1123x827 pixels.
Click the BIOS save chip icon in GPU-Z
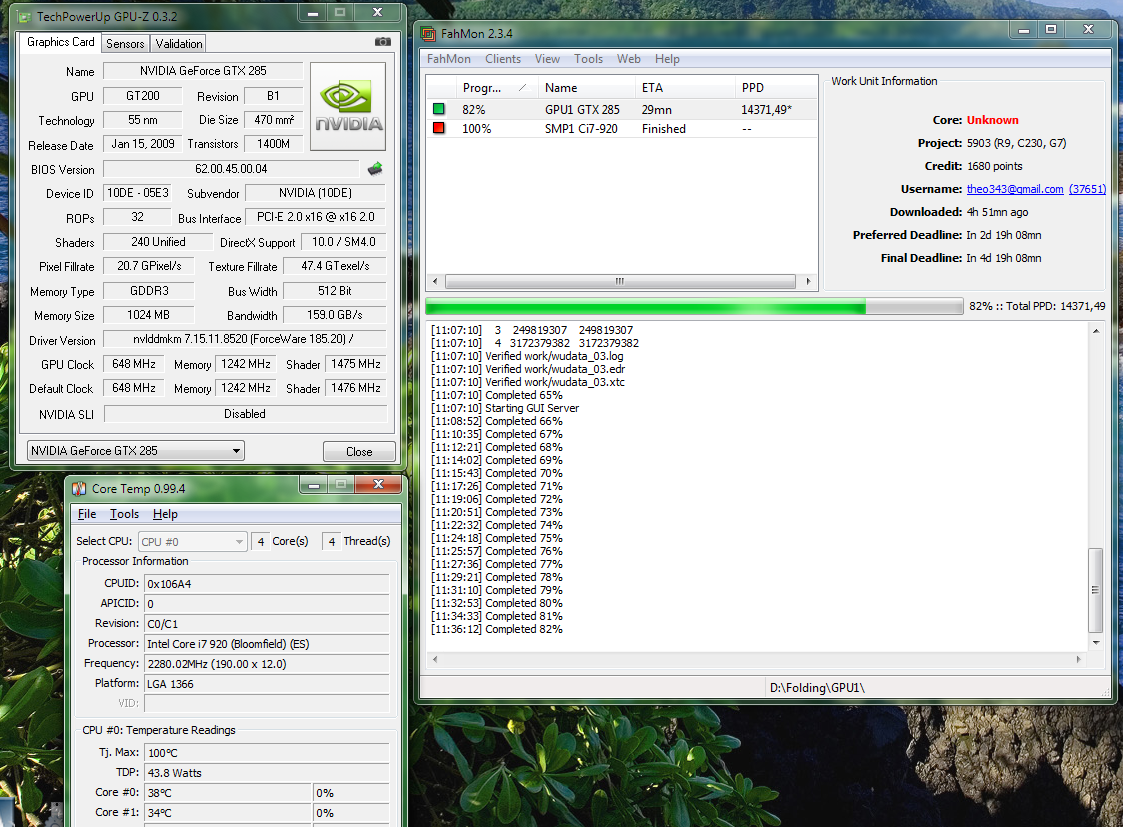(375, 169)
